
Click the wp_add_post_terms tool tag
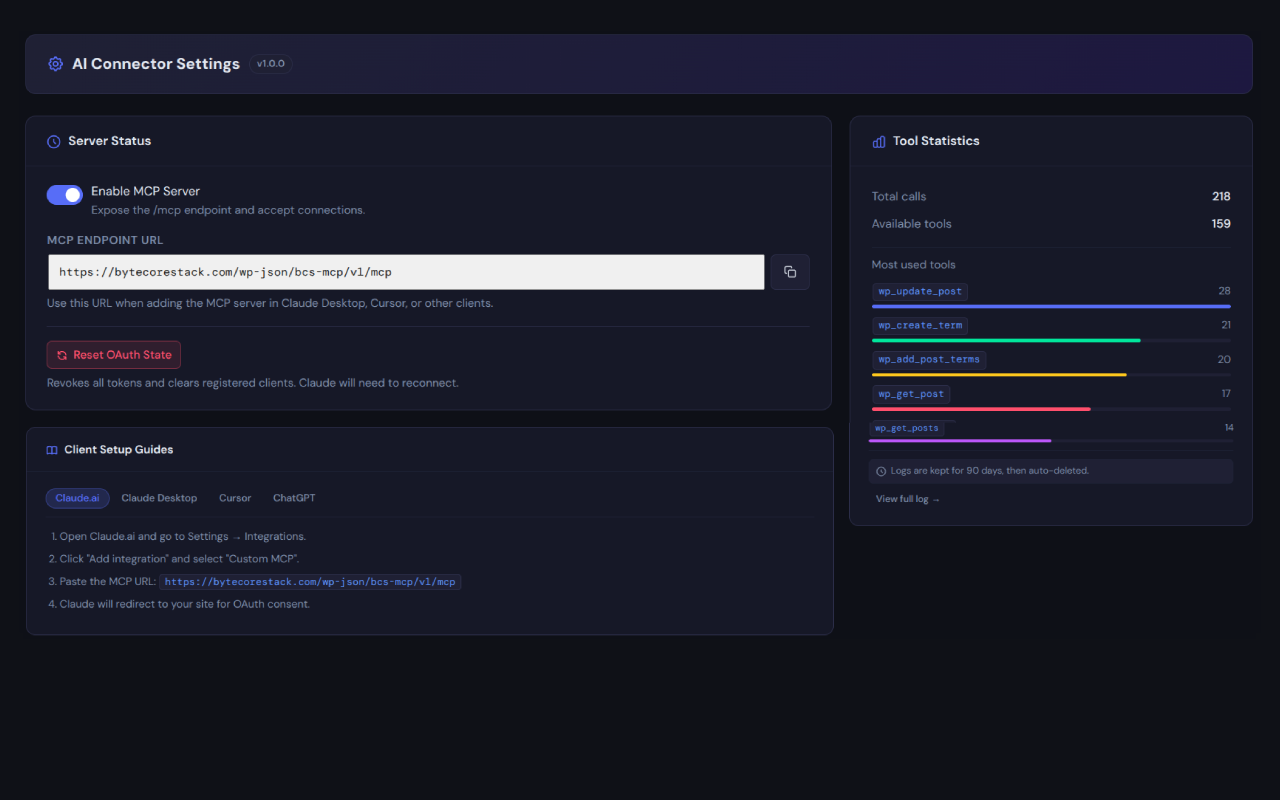pos(929,360)
